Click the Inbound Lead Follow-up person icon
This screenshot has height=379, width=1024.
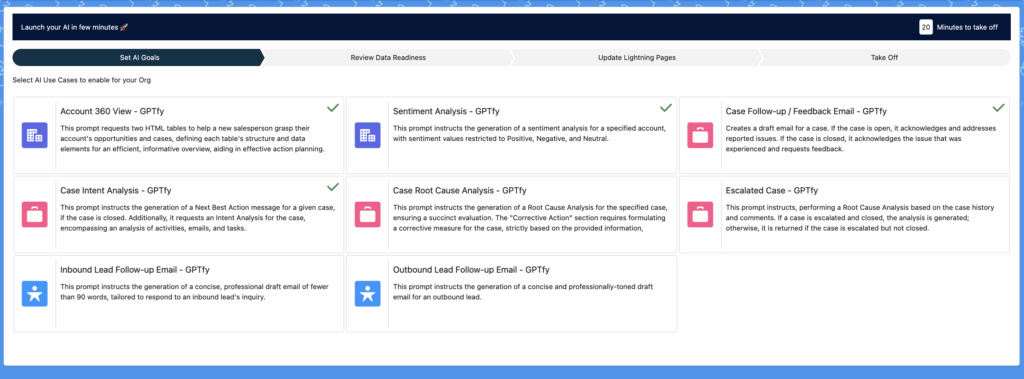(x=35, y=293)
